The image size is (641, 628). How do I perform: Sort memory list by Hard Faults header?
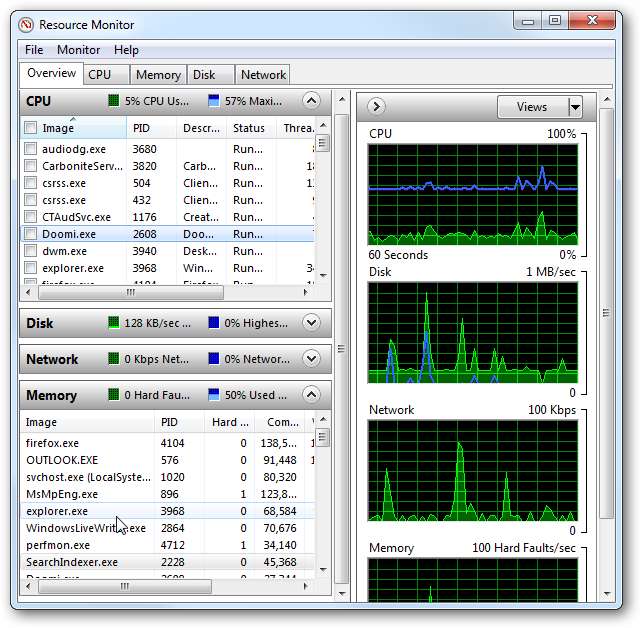coord(229,422)
